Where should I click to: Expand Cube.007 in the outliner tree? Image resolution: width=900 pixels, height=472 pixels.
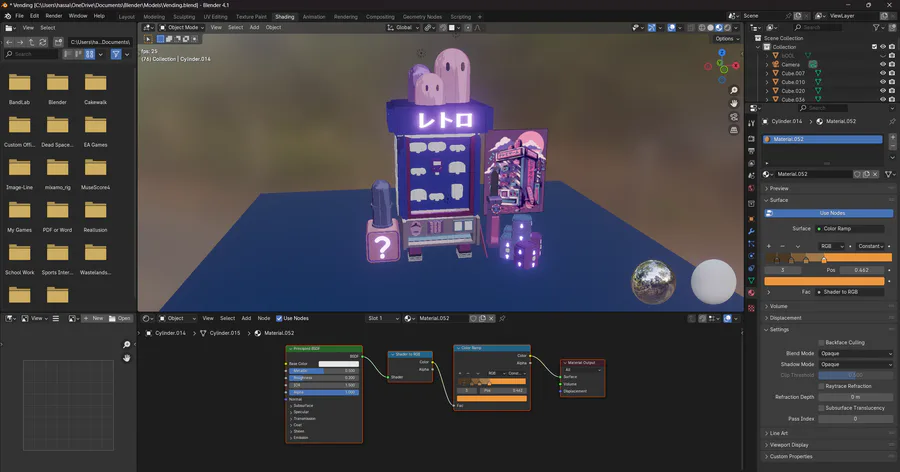767,73
